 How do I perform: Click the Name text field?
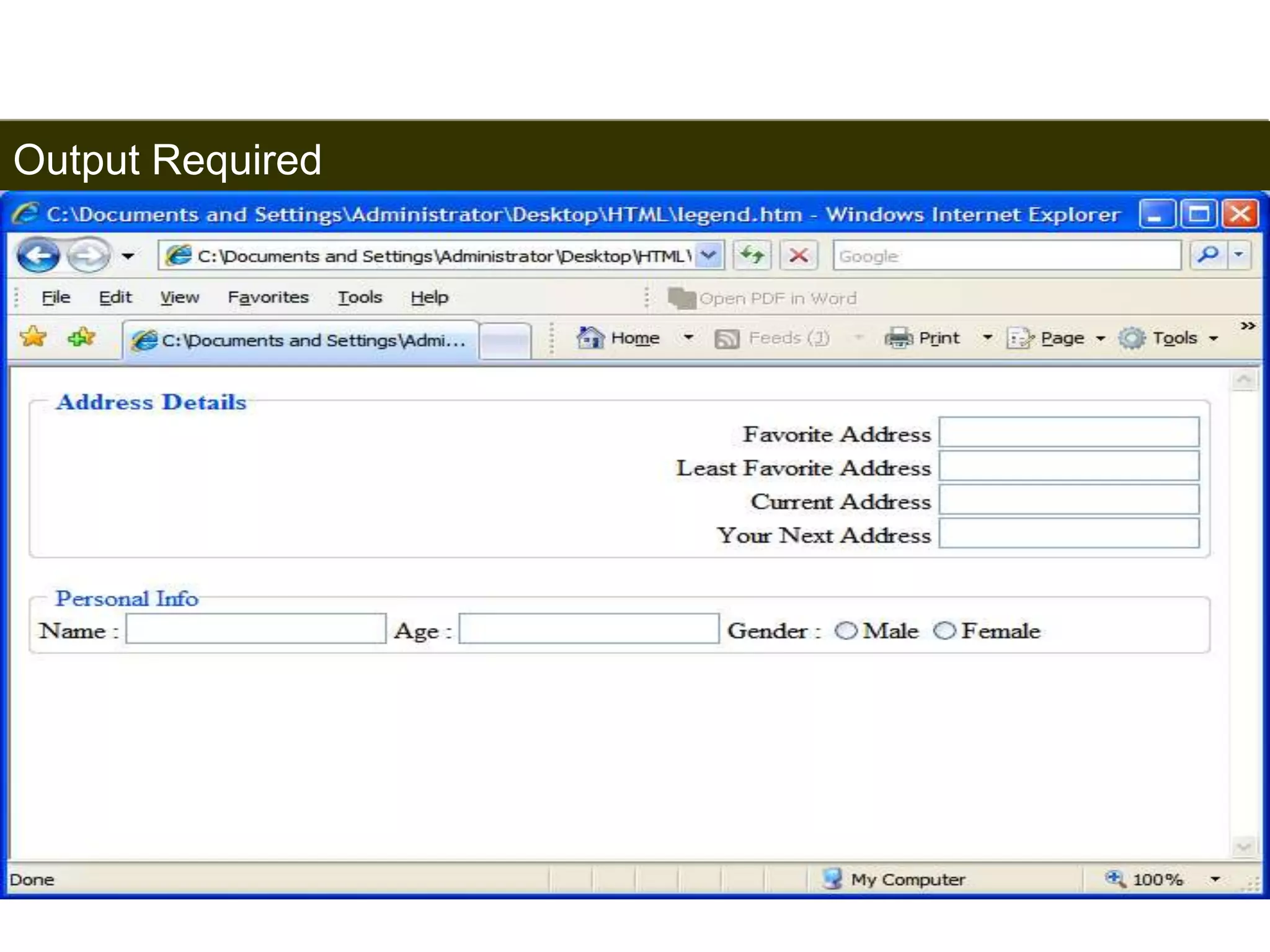click(256, 628)
